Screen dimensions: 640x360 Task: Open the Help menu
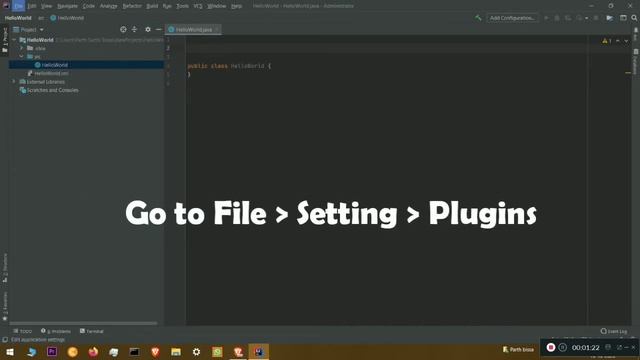[236, 6]
